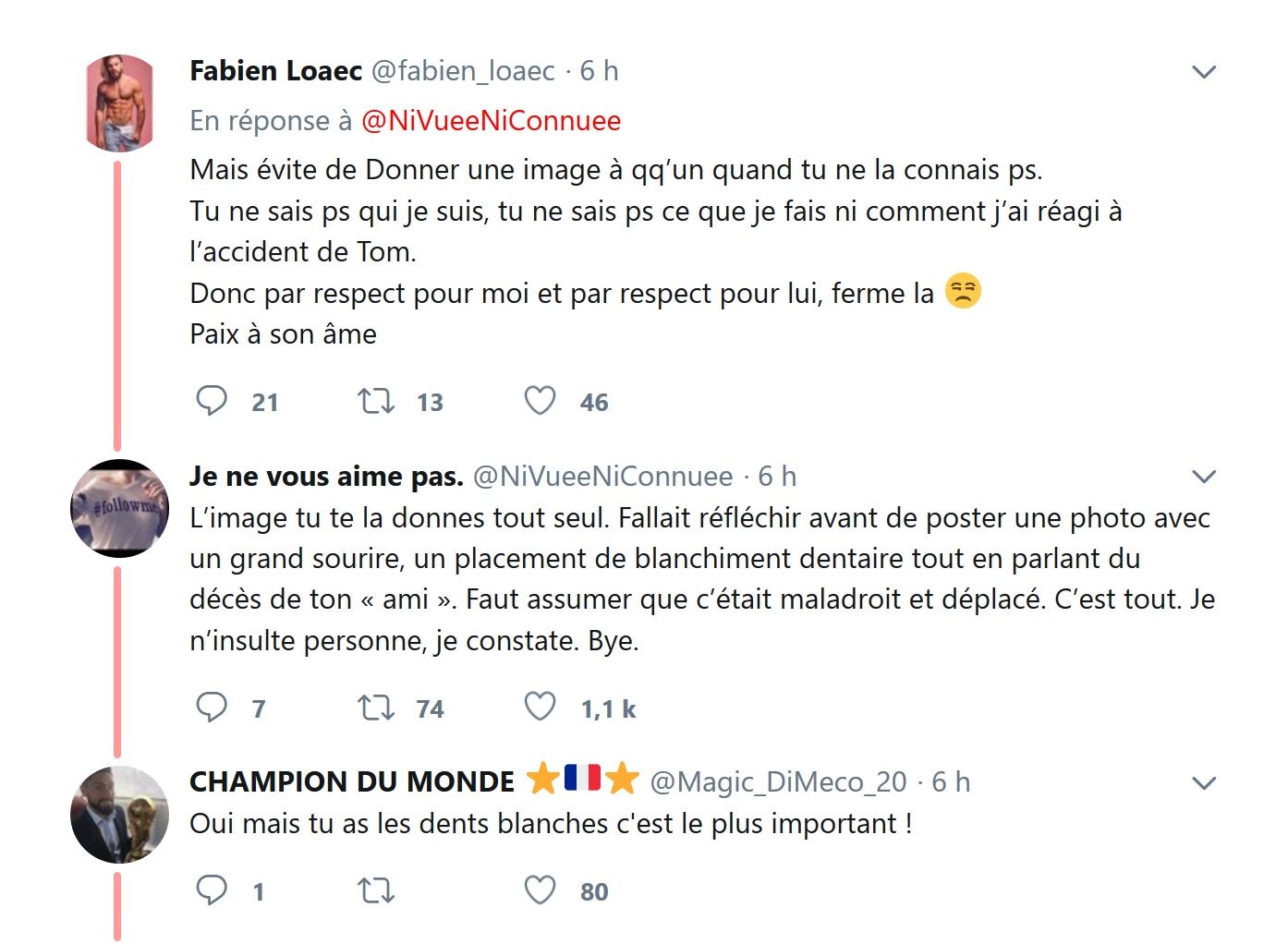Like Fabien Loaec's tweet
Image resolution: width=1288 pixels, height=944 pixels.
coord(541,401)
